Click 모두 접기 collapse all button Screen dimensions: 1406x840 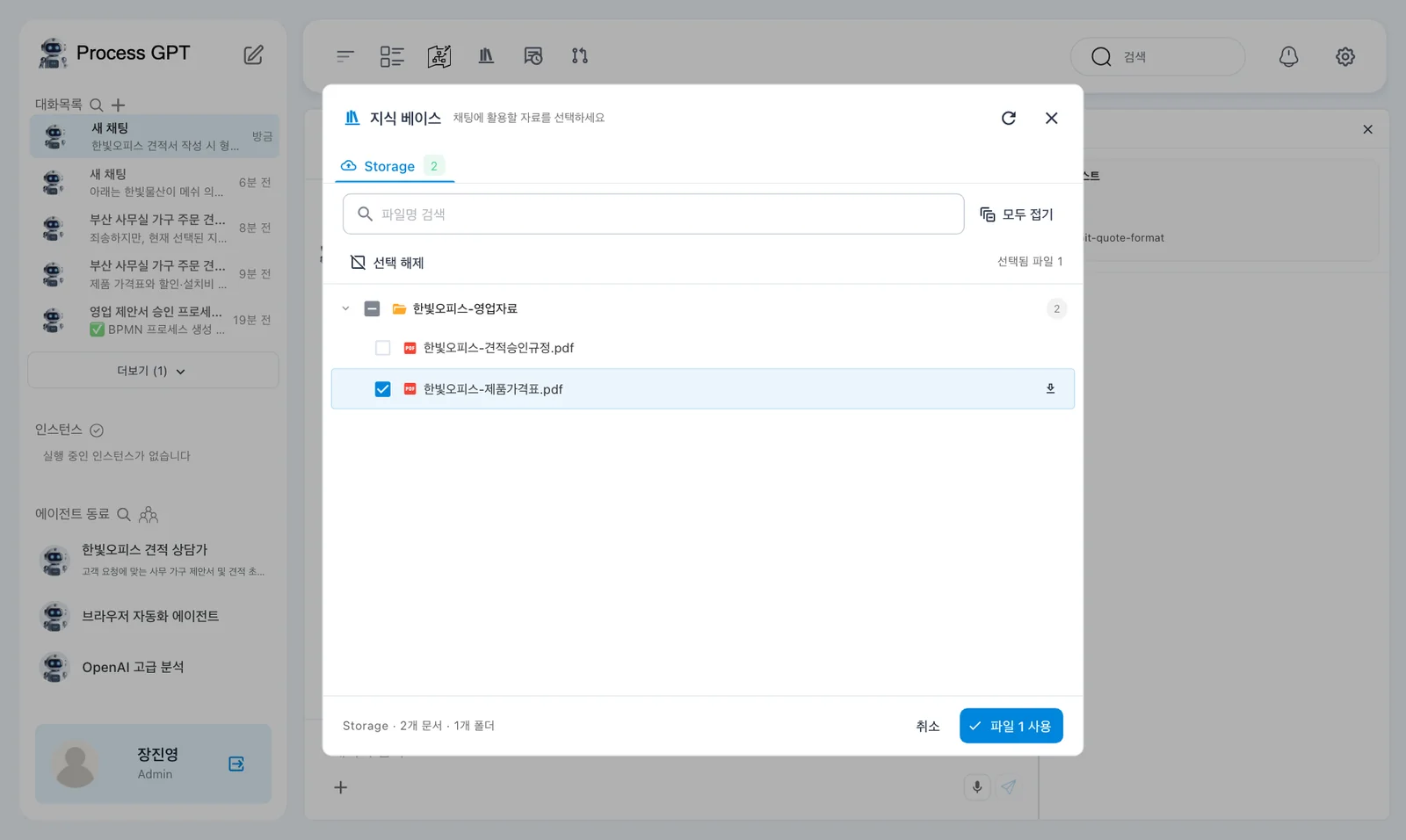point(1017,214)
